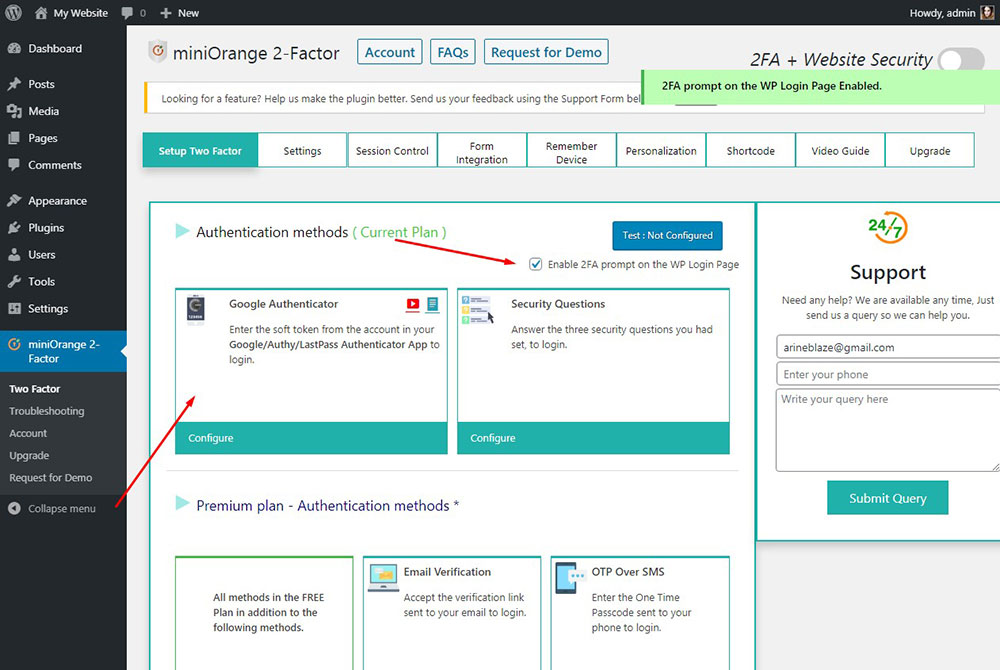1000x670 pixels.
Task: Click the FAQs header button
Action: point(453,52)
